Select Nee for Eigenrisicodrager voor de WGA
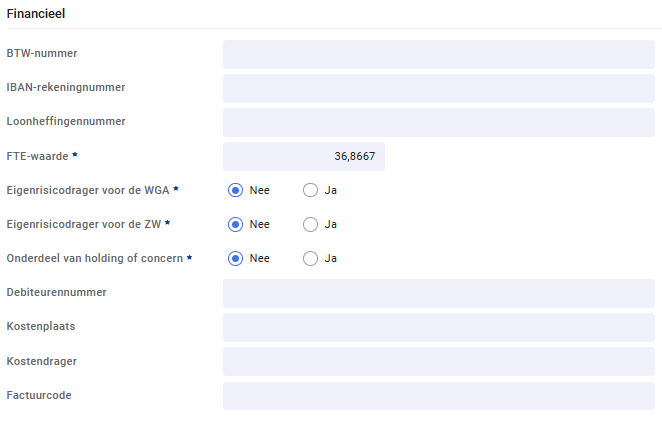662x425 pixels. [x=235, y=190]
